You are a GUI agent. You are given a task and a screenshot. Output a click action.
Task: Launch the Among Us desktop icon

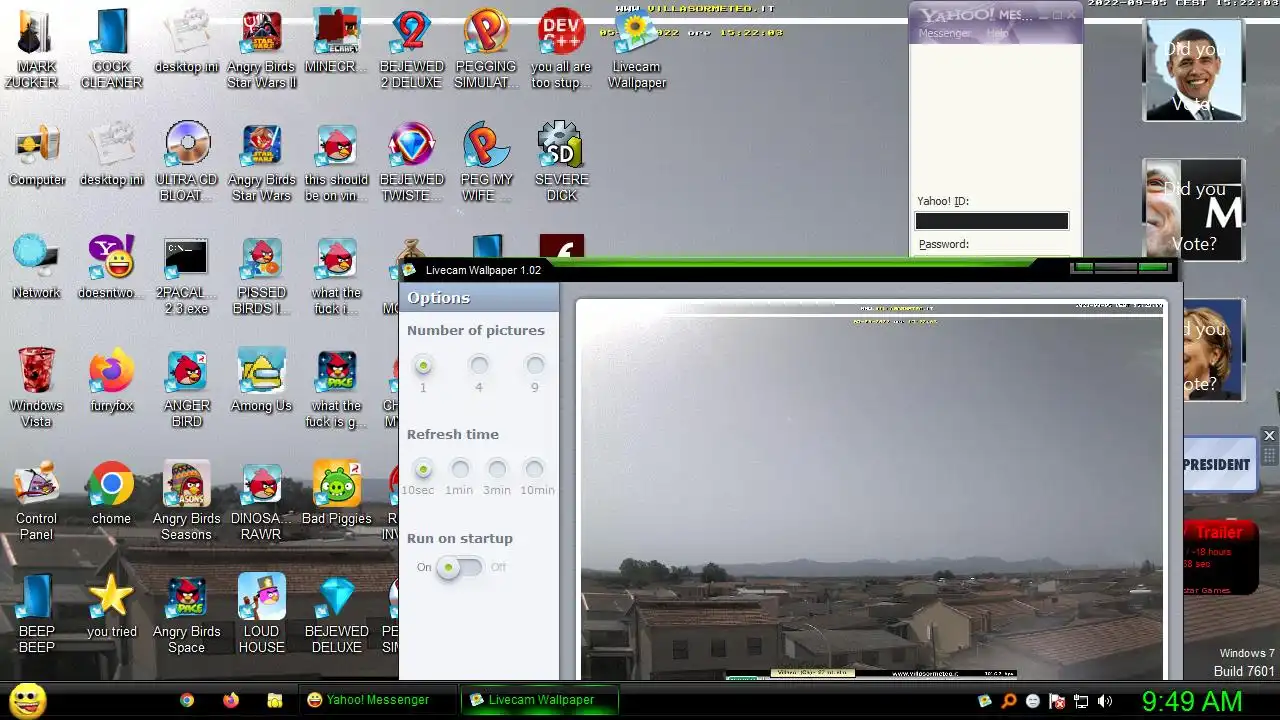pos(261,379)
